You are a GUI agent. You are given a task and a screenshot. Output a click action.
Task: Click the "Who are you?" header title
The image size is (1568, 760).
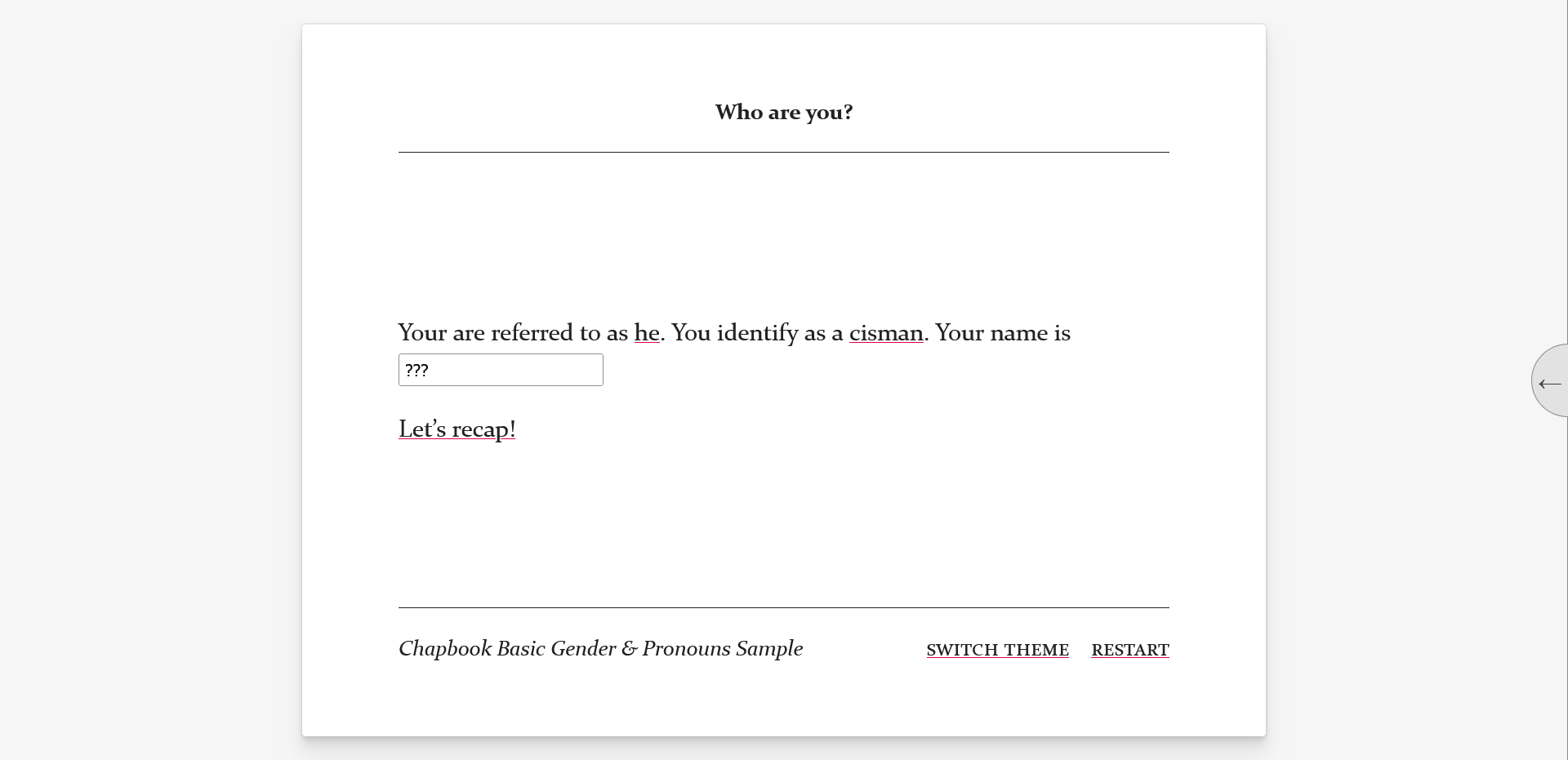point(784,113)
